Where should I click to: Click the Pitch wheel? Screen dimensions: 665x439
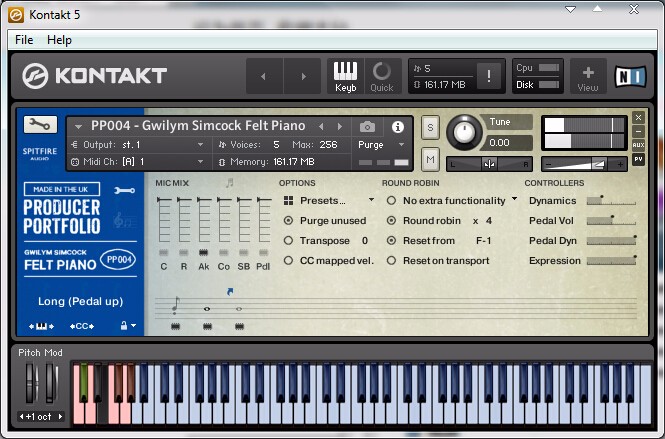tap(32, 382)
